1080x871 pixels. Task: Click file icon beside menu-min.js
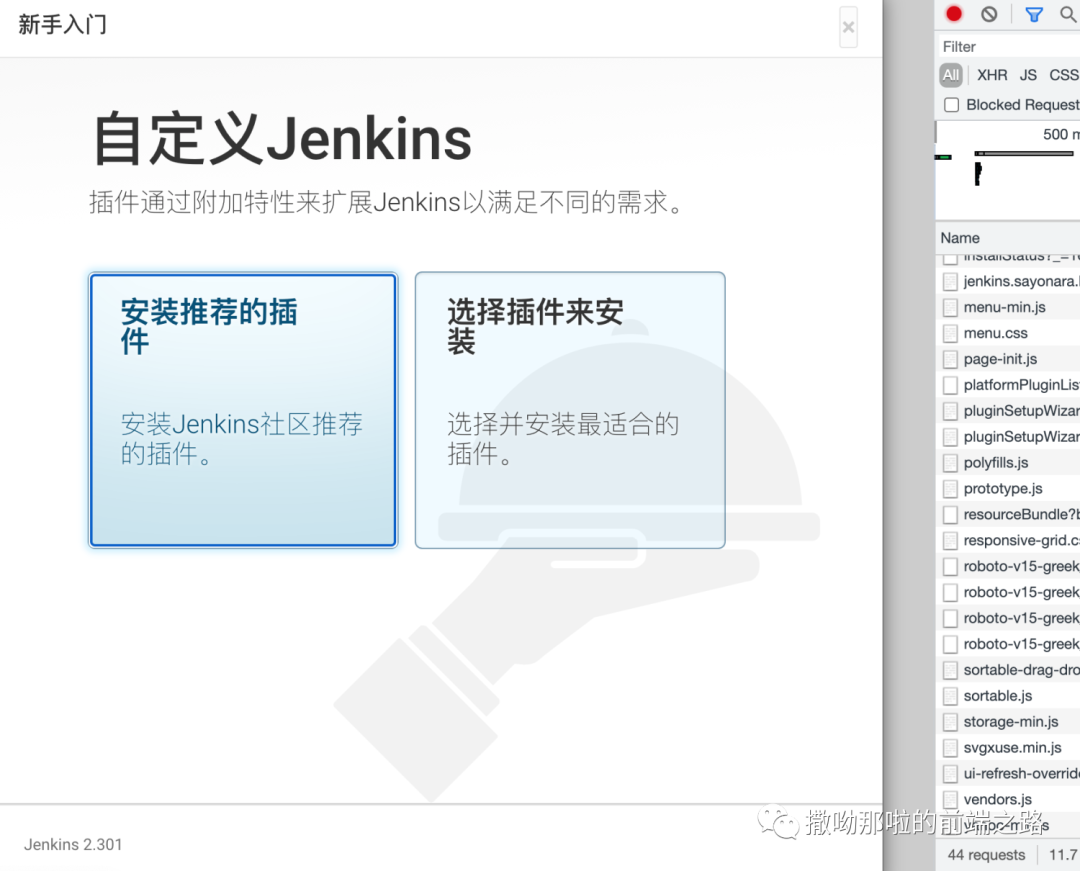pyautogui.click(x=951, y=308)
